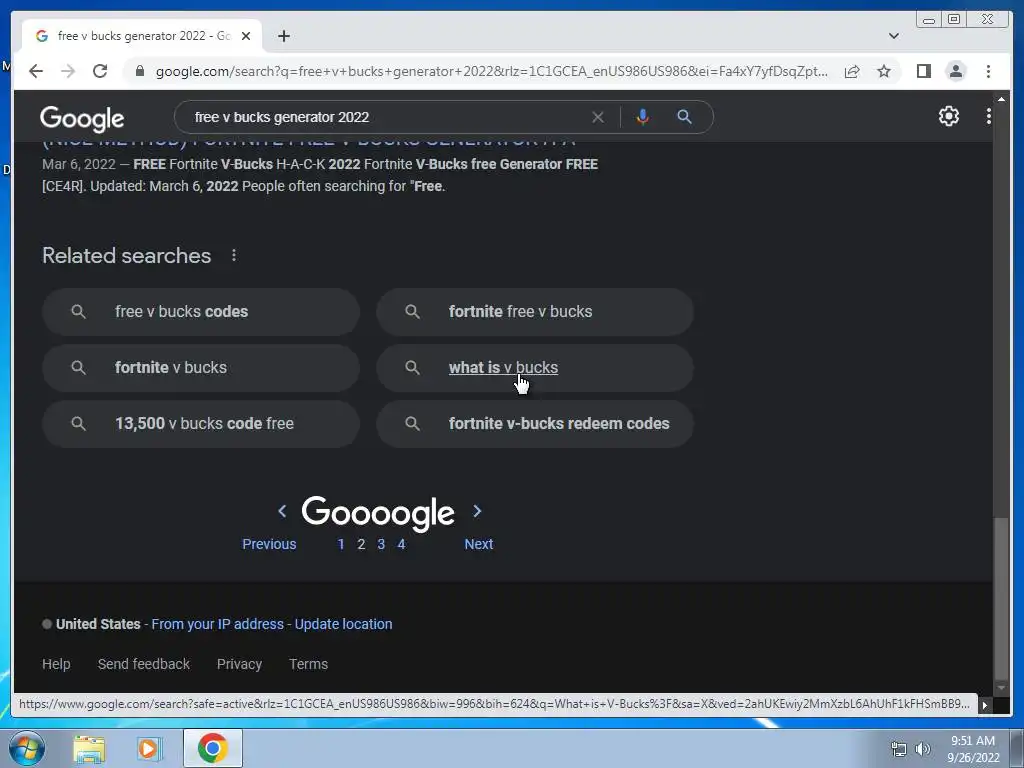Click the Google logo to go home
This screenshot has height=768, width=1024.
point(82,118)
